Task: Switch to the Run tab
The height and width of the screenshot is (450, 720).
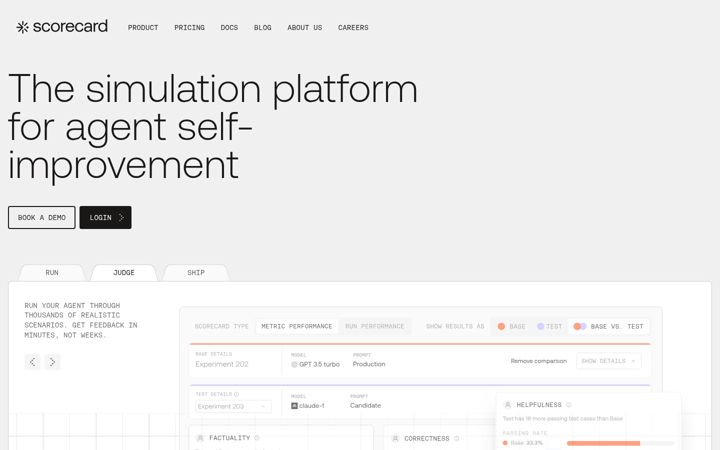Action: pos(52,273)
